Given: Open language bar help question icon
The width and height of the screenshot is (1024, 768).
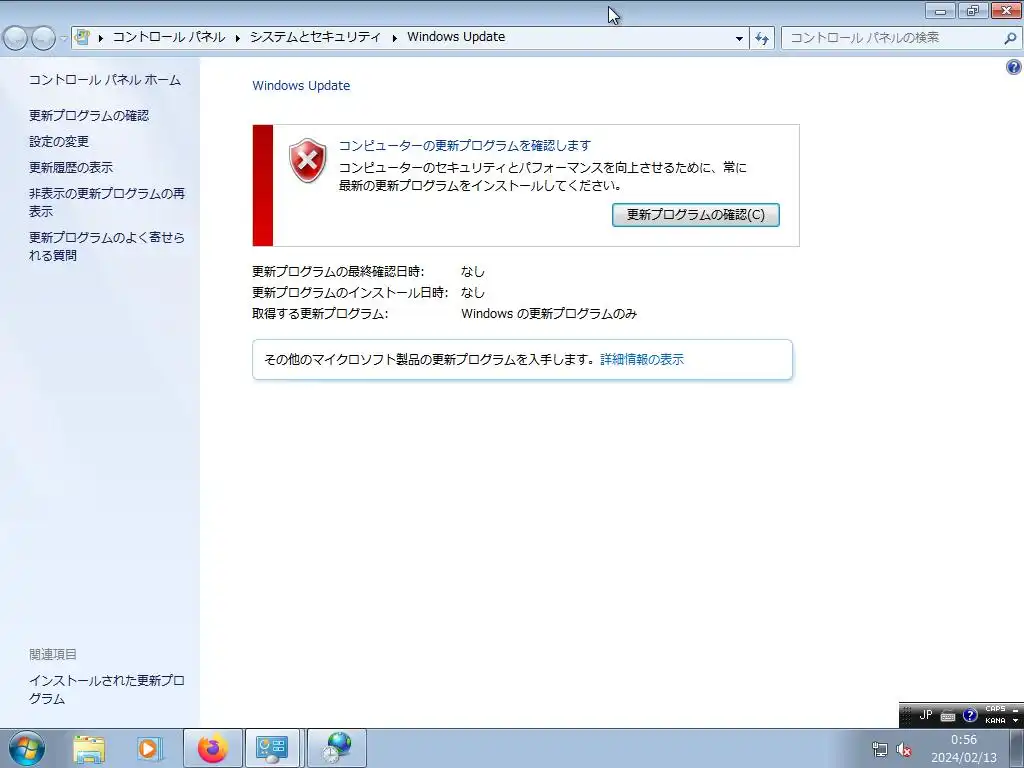Looking at the screenshot, I should click(970, 715).
